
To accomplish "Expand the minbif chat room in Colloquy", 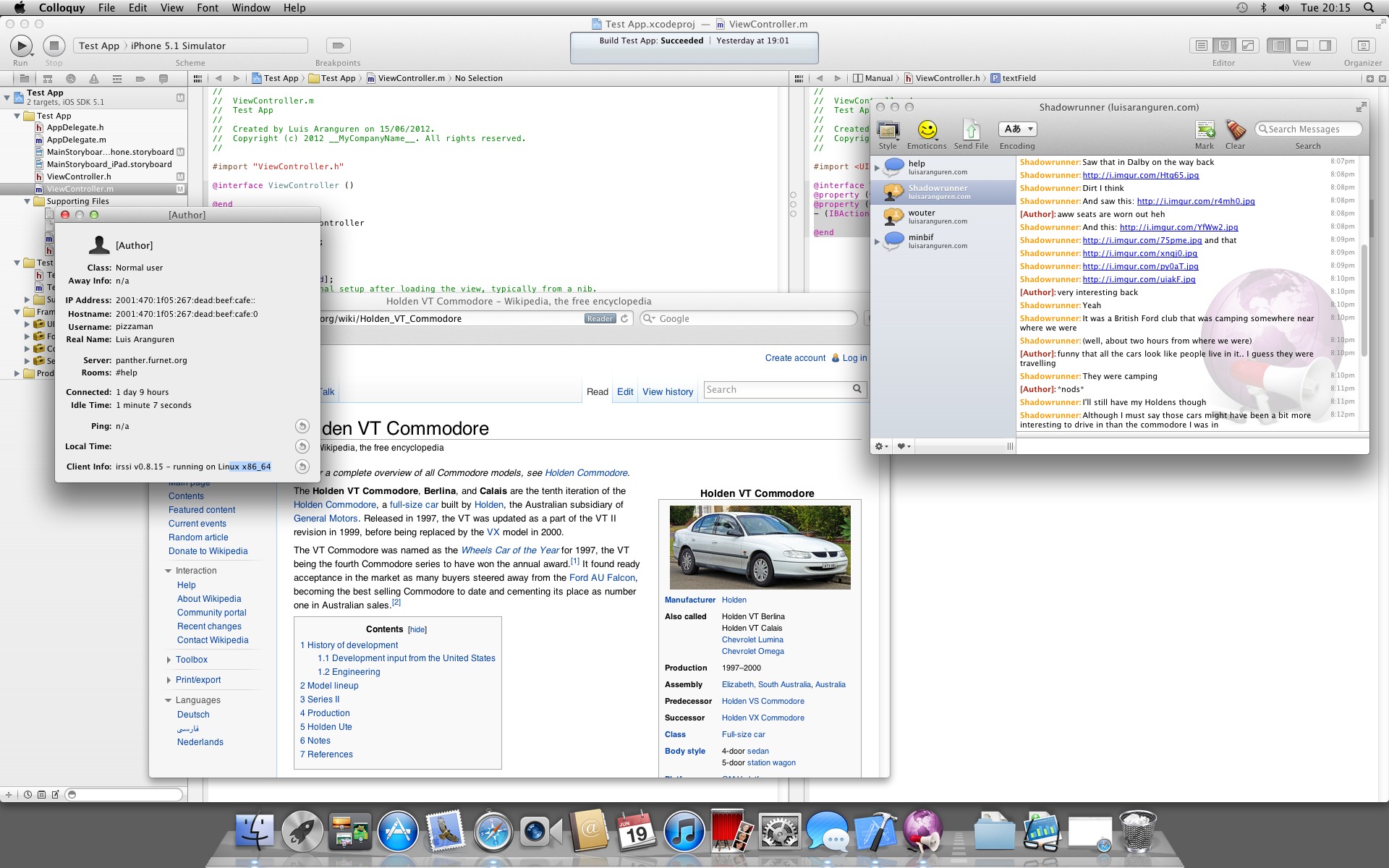I will point(878,242).
